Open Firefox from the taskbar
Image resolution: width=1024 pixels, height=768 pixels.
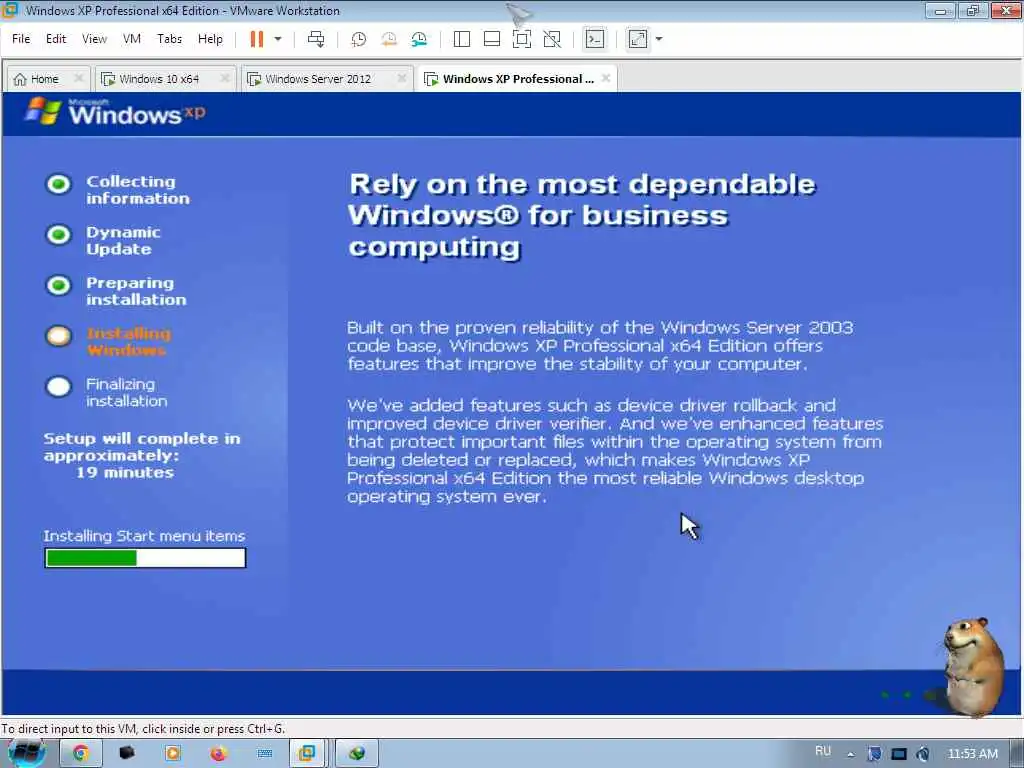[218, 753]
